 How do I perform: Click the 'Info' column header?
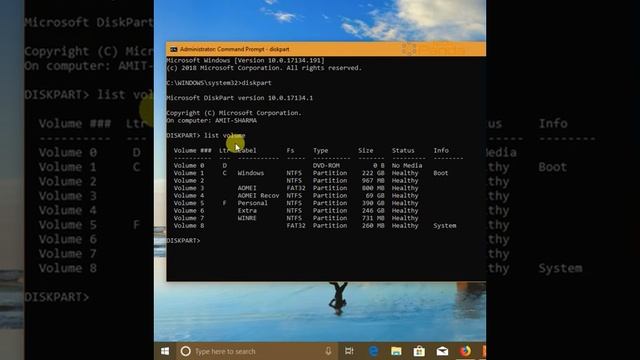coord(441,151)
